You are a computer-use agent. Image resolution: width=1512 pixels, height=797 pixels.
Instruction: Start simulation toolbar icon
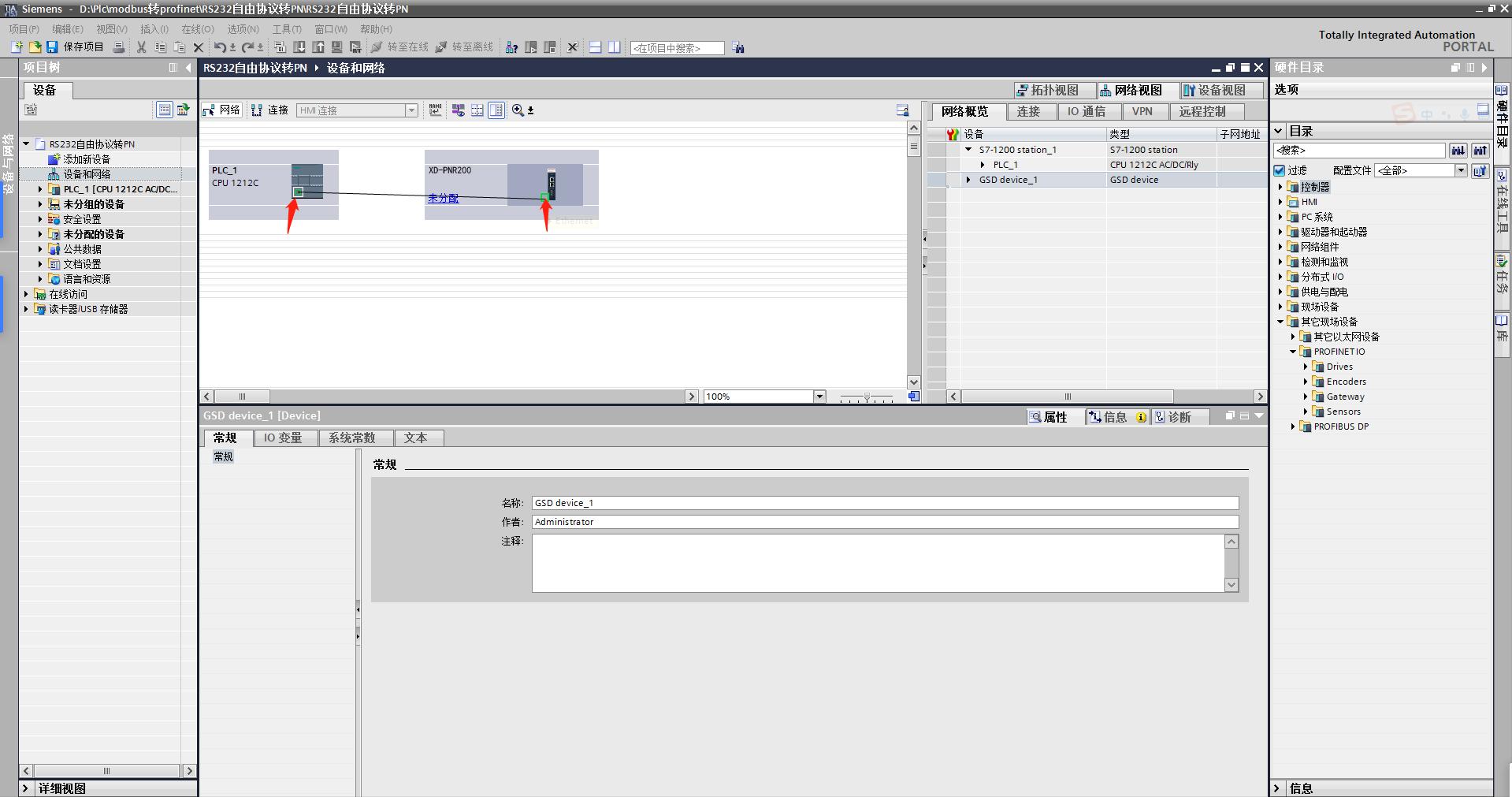tap(337, 47)
